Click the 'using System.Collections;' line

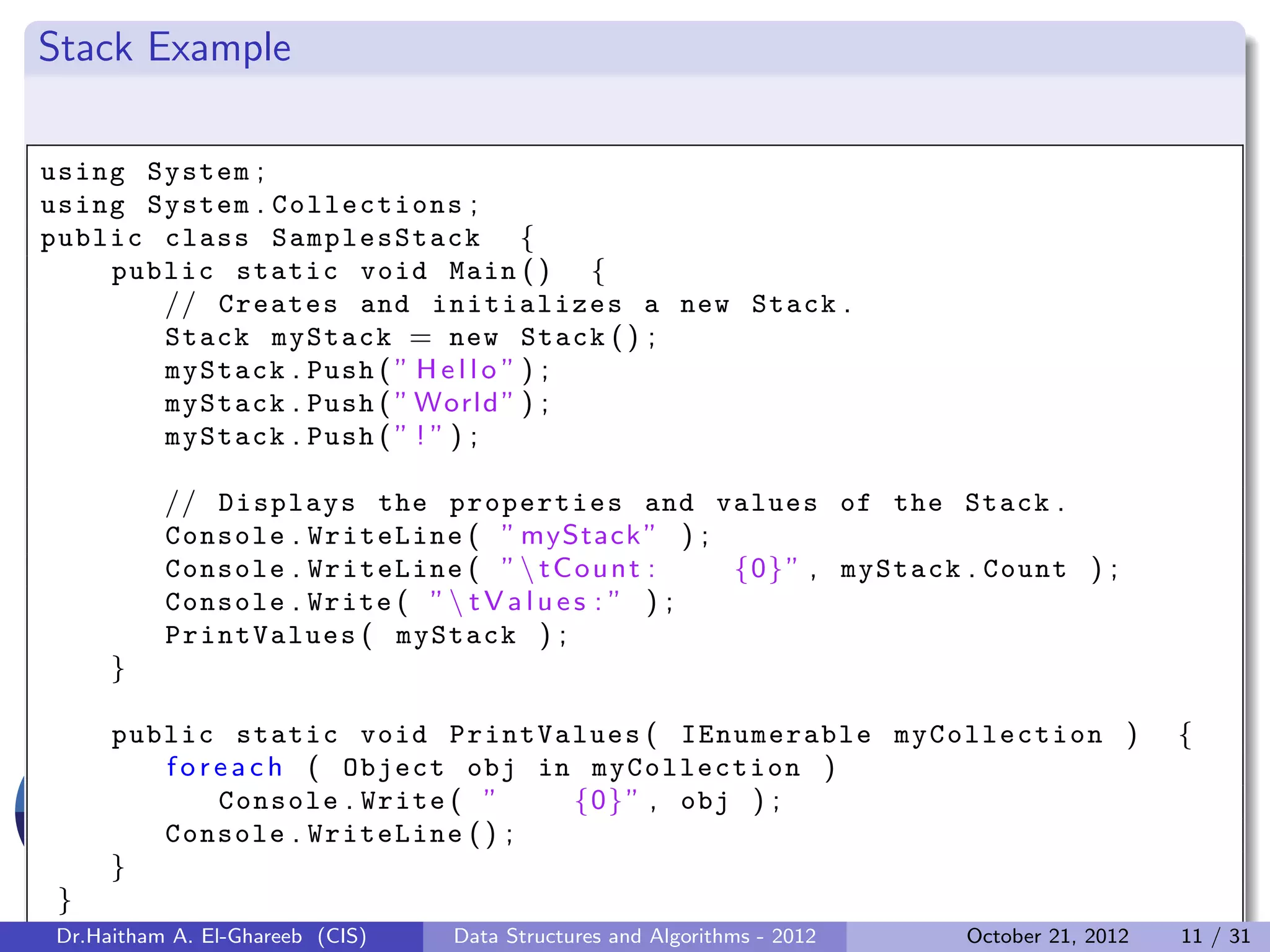click(260, 206)
